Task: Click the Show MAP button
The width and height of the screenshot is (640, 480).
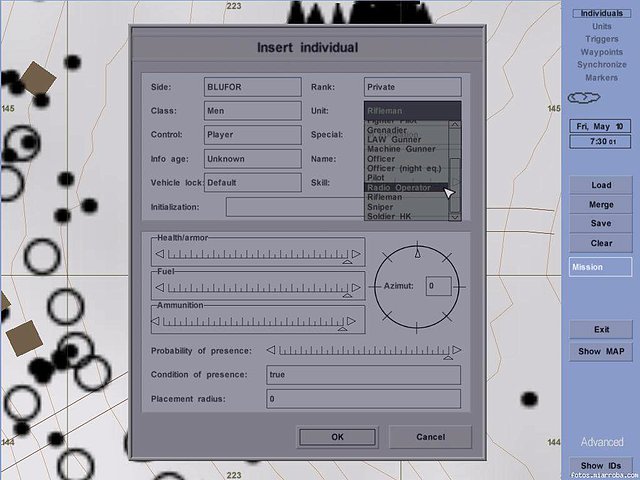Action: coord(601,351)
